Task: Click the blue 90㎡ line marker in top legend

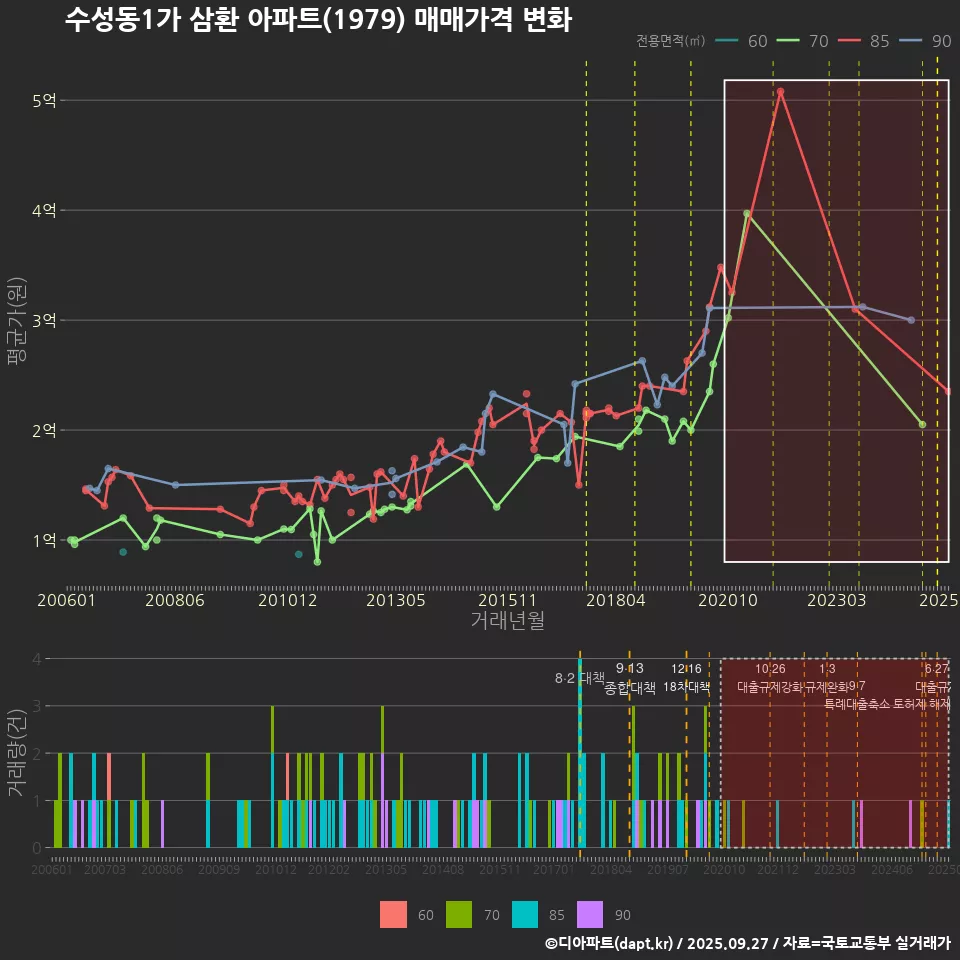Action: click(912, 41)
